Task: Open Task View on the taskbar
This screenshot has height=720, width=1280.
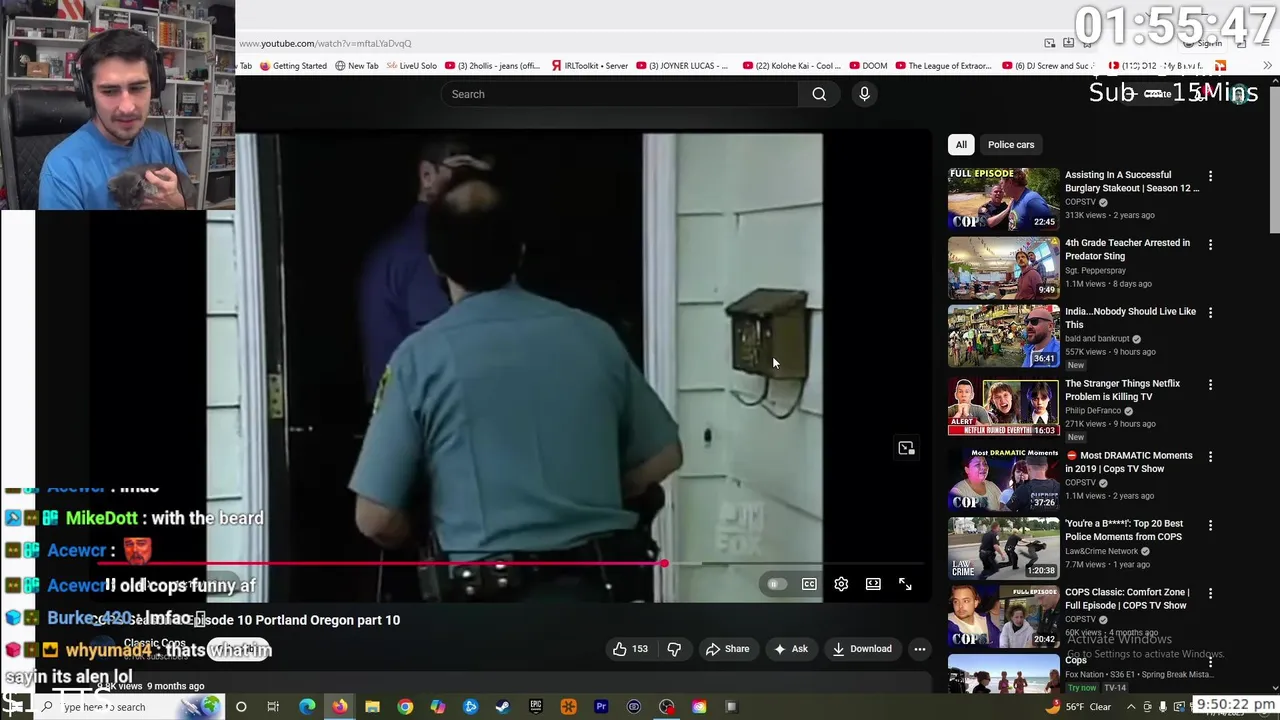Action: click(x=273, y=707)
